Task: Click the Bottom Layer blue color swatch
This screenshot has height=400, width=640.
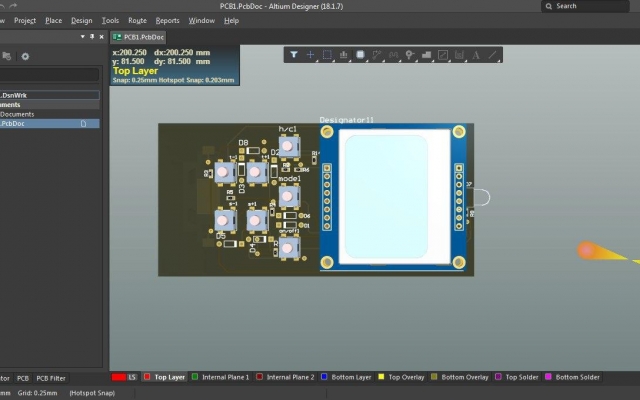Action: click(x=324, y=377)
